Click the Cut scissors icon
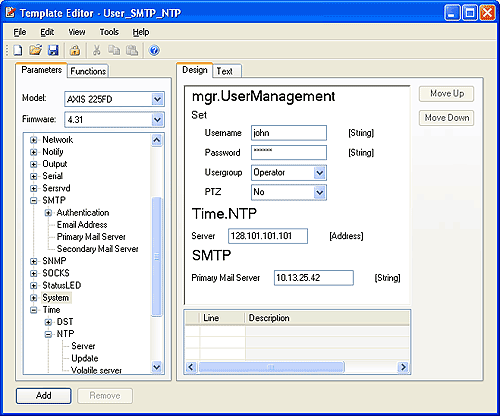Viewport: 500px width, 416px height. click(96, 50)
